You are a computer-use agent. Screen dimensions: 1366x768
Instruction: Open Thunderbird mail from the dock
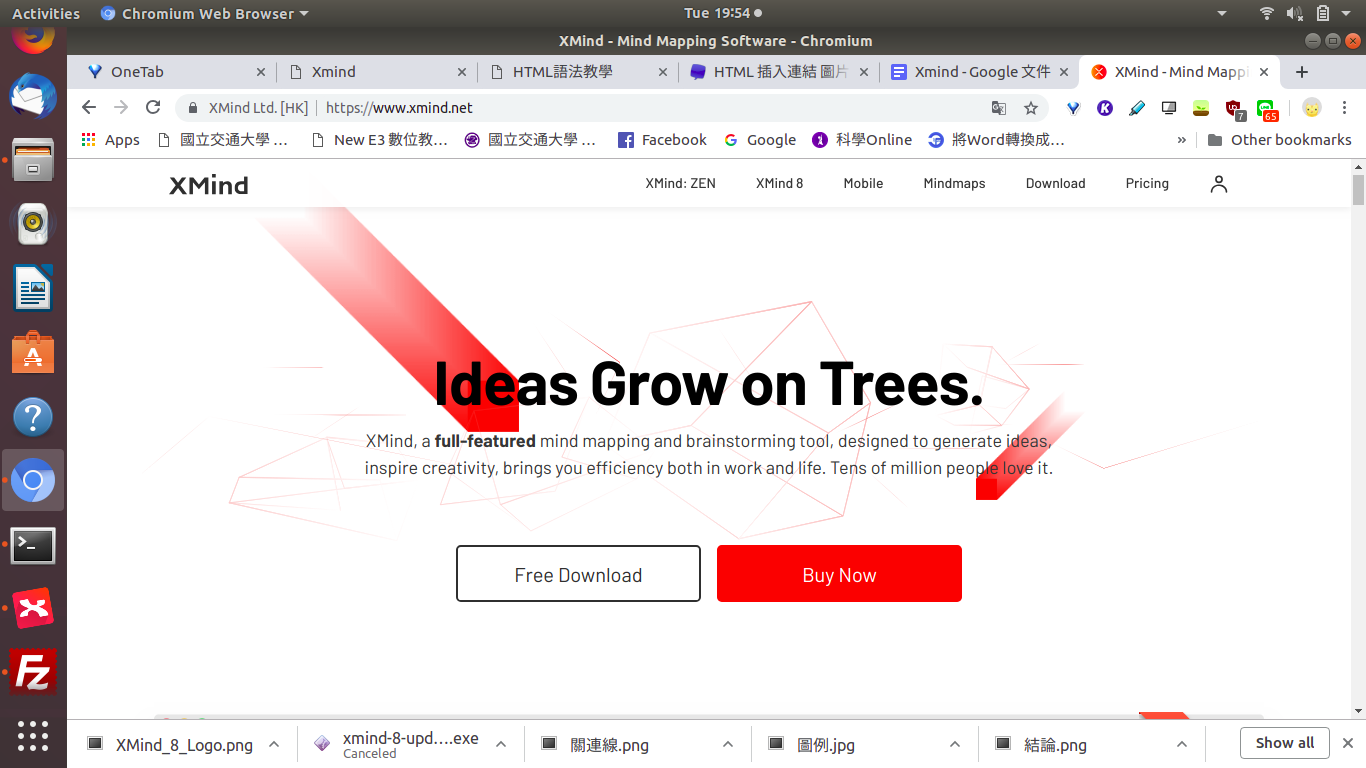pyautogui.click(x=33, y=97)
